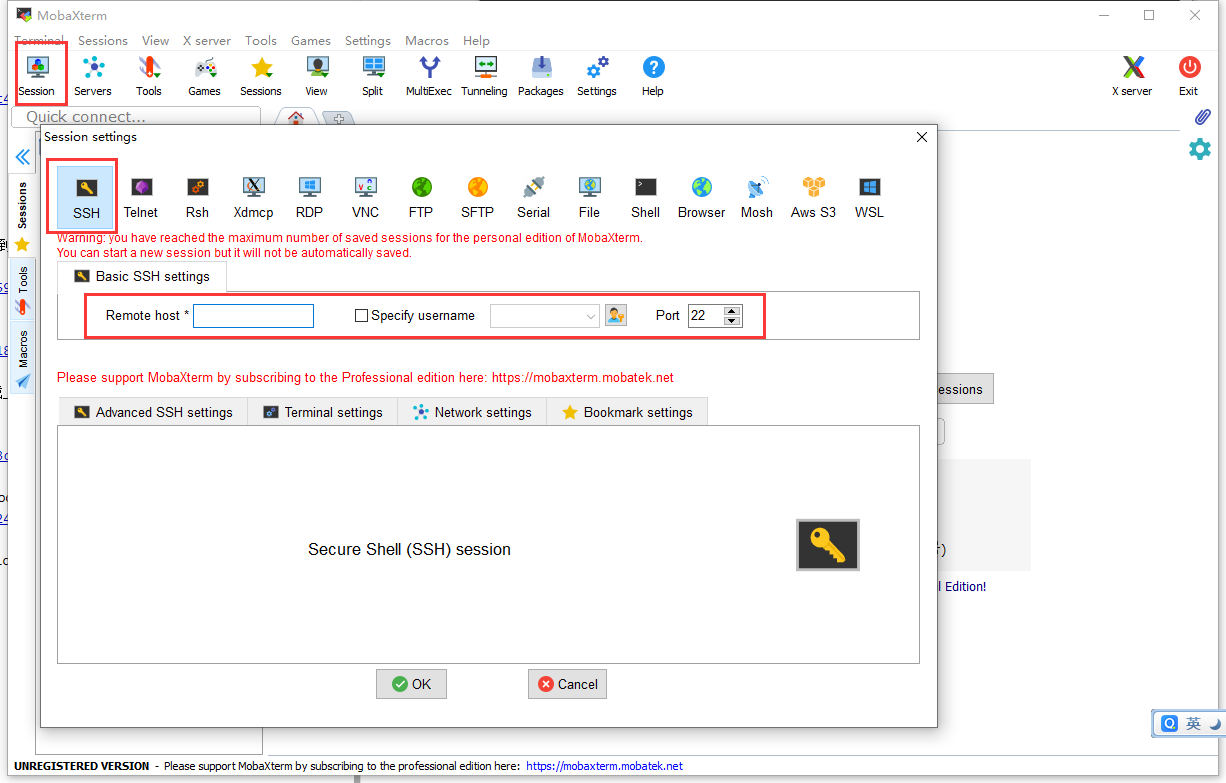1226x783 pixels.
Task: Start the X server toolbar icon
Action: (x=1132, y=75)
